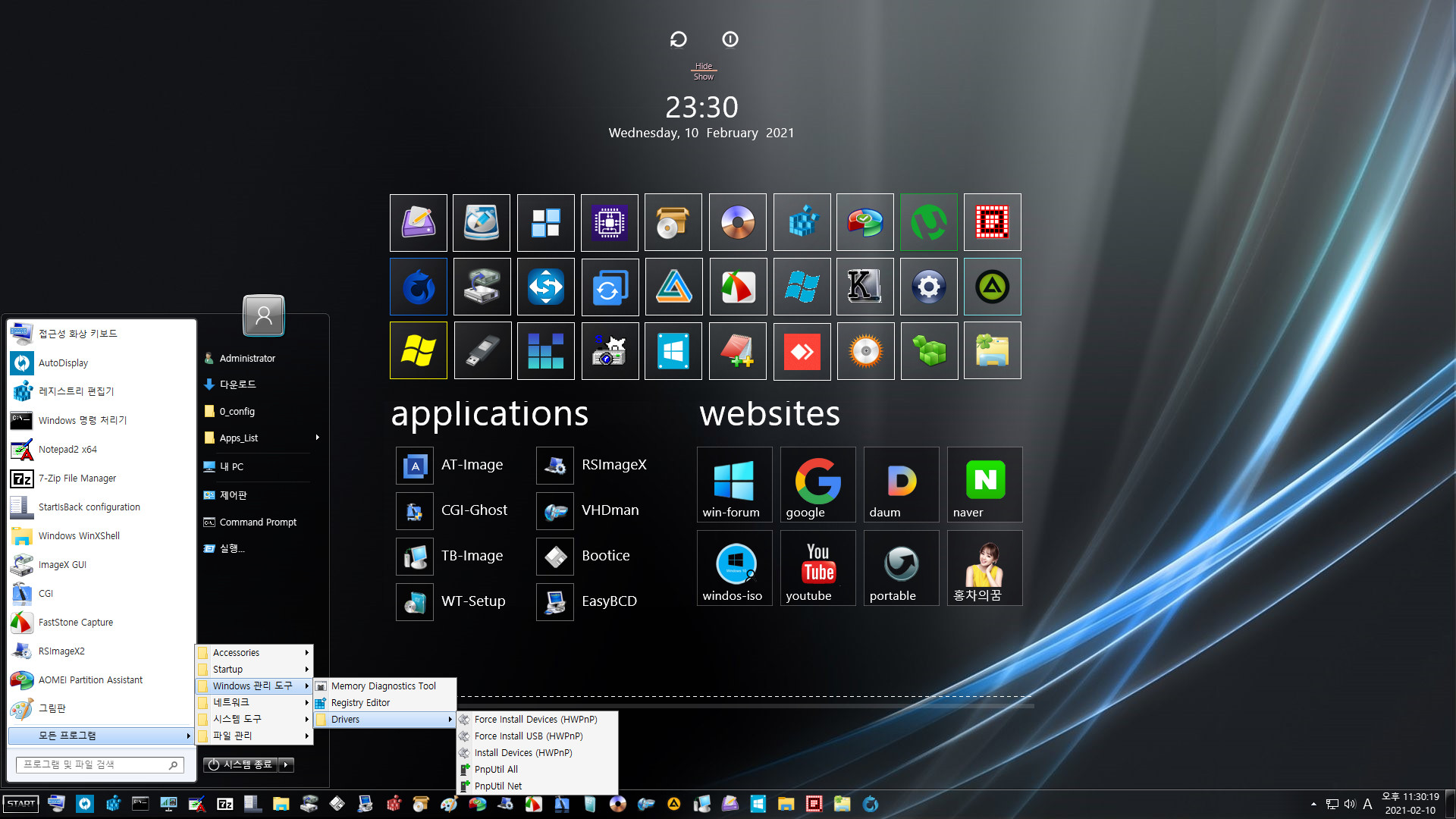Open the FastStone Capture tile in the grid
Image resolution: width=1456 pixels, height=819 pixels.
[738, 287]
